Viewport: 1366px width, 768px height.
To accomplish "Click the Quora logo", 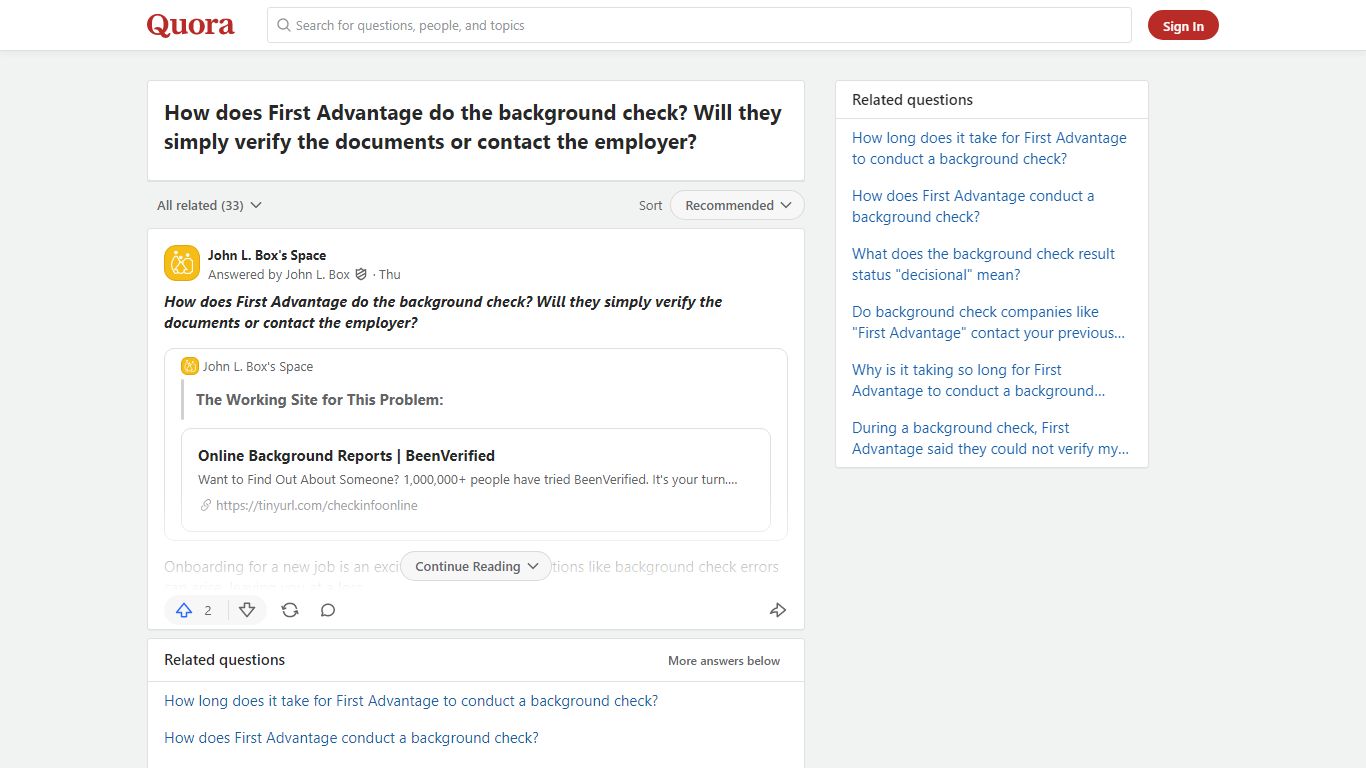I will (191, 25).
